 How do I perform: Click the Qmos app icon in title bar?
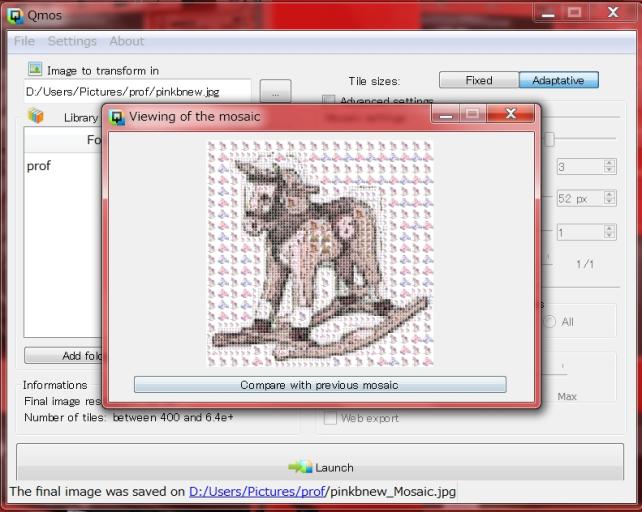[15, 16]
